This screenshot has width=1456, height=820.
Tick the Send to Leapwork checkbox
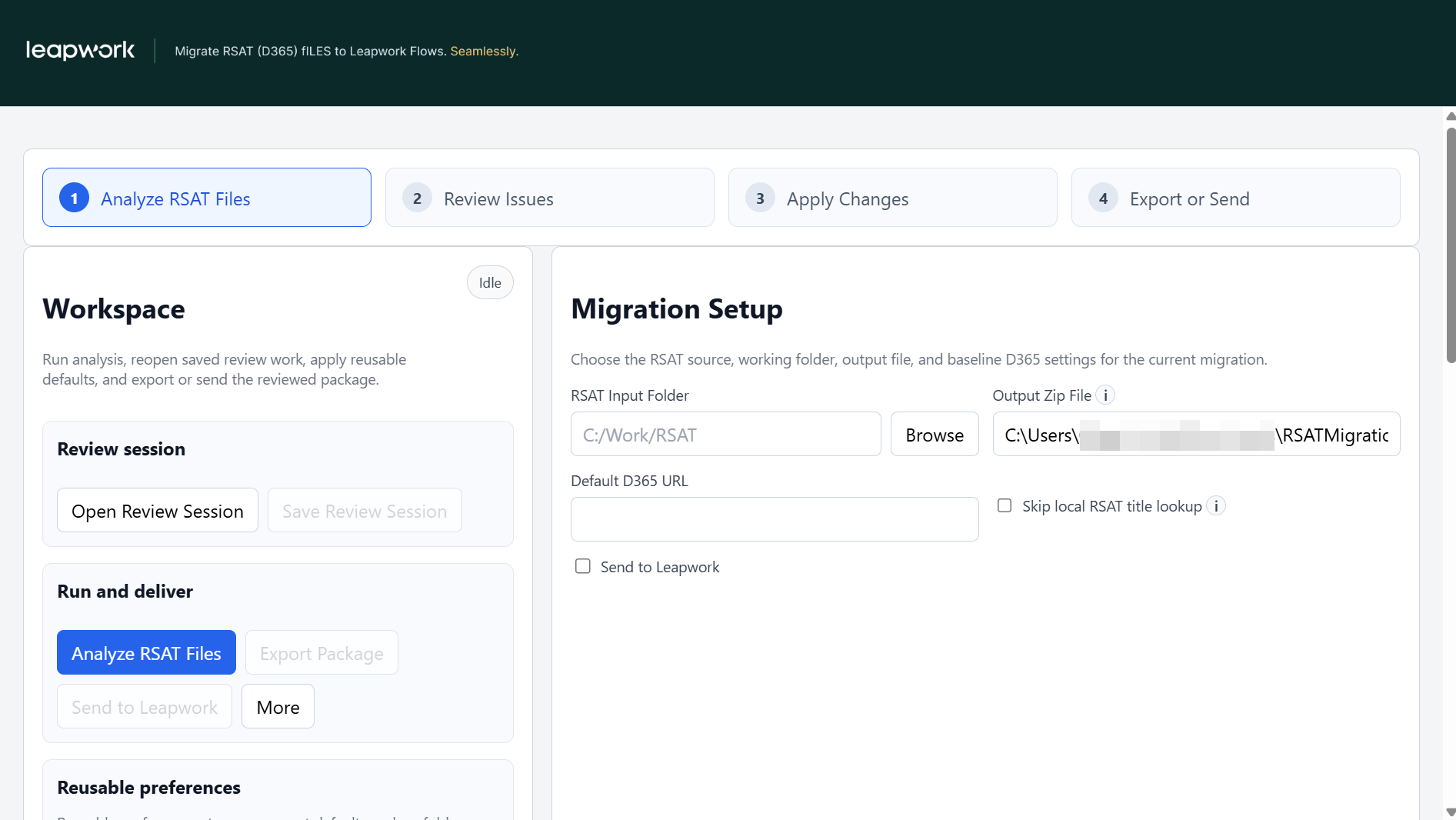[583, 566]
